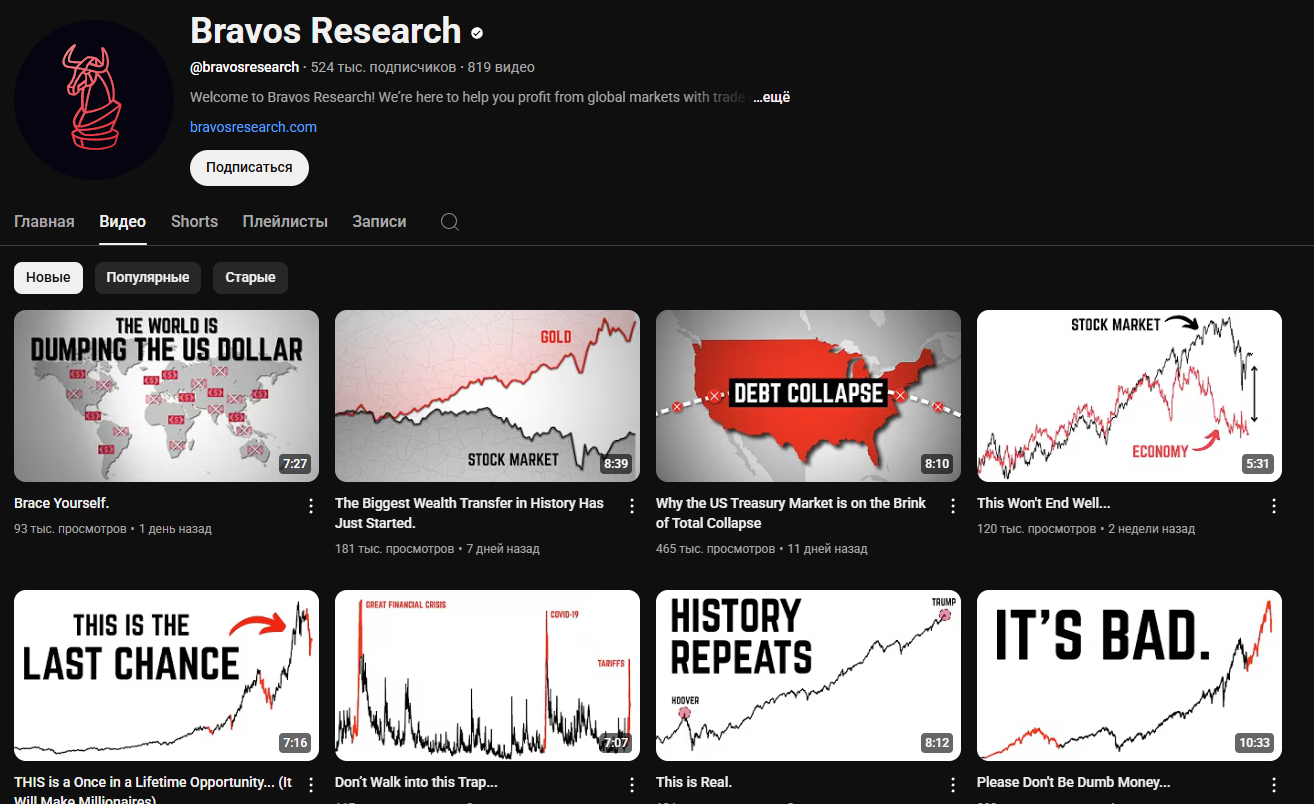Sort videos by Старые chip

coord(250,278)
